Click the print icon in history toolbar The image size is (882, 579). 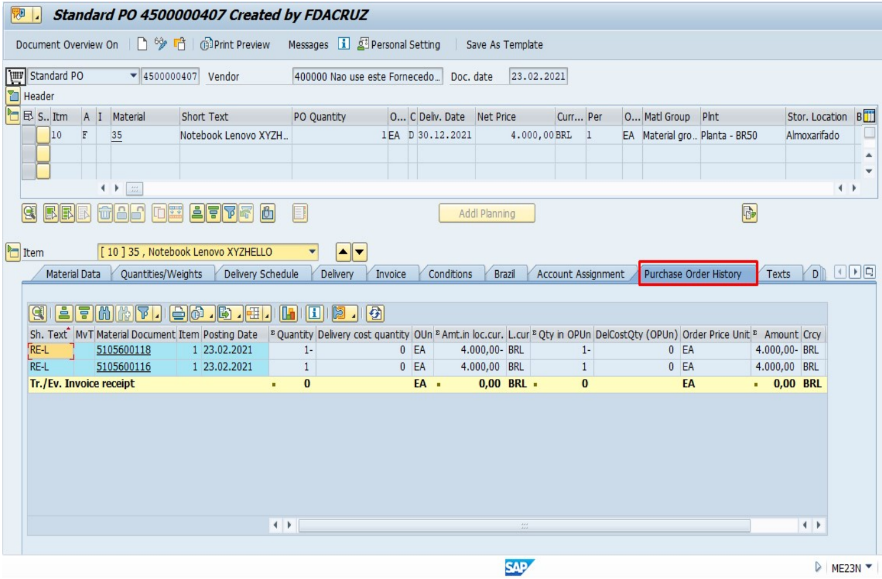tap(178, 313)
